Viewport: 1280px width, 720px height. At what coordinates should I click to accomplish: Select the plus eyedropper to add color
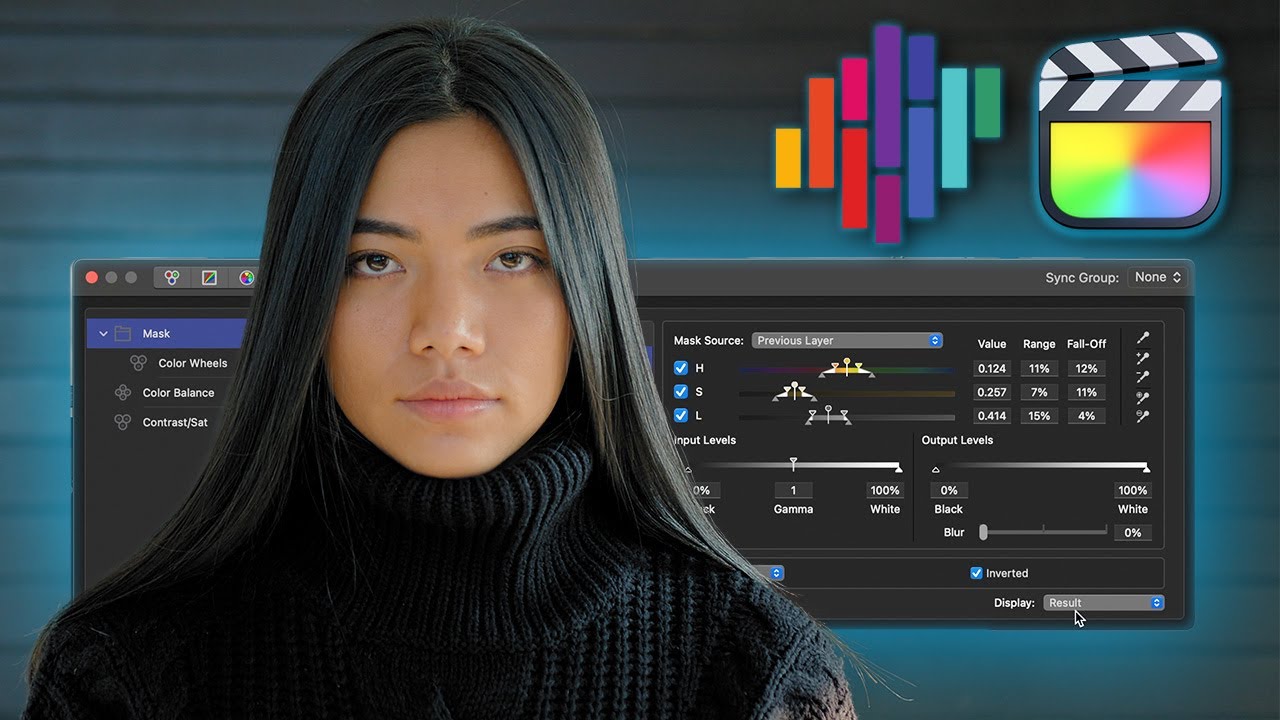tap(1143, 358)
